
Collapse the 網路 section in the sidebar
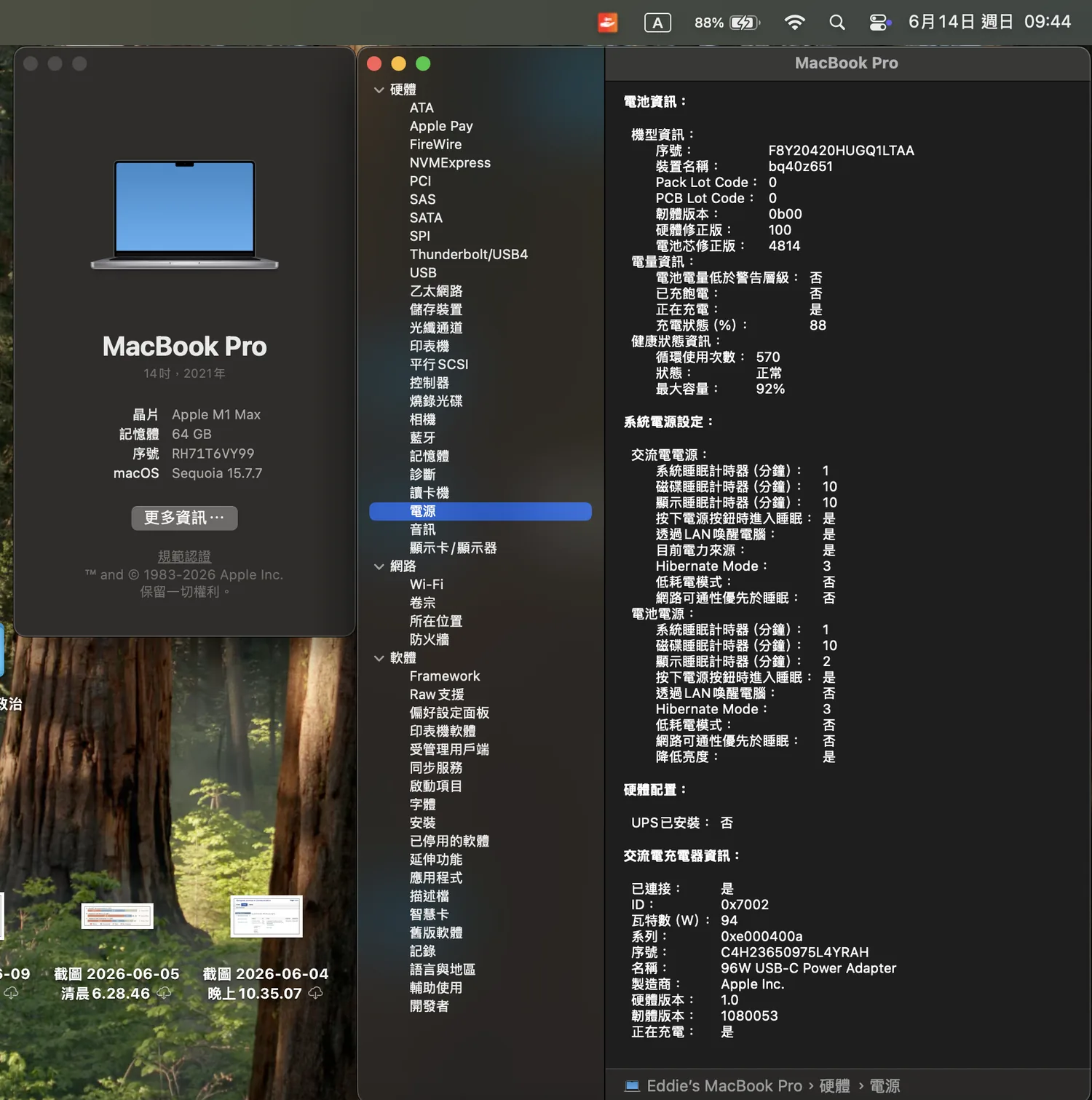click(x=379, y=566)
